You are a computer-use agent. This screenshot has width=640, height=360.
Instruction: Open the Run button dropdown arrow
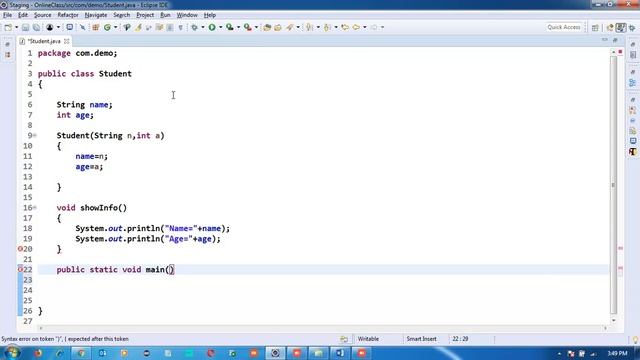[x=220, y=27]
